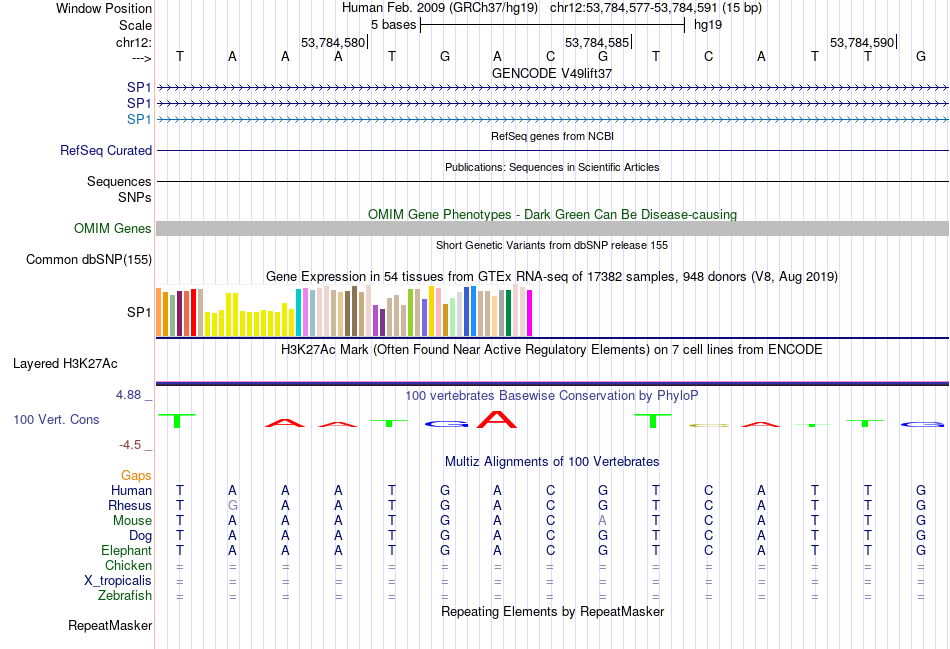
Task: Click the gray OMIM Genes bar
Action: pyautogui.click(x=552, y=228)
